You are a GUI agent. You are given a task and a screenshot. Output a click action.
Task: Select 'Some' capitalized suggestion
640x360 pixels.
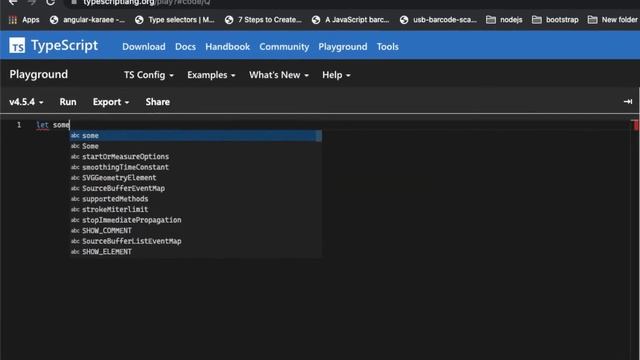pos(196,146)
